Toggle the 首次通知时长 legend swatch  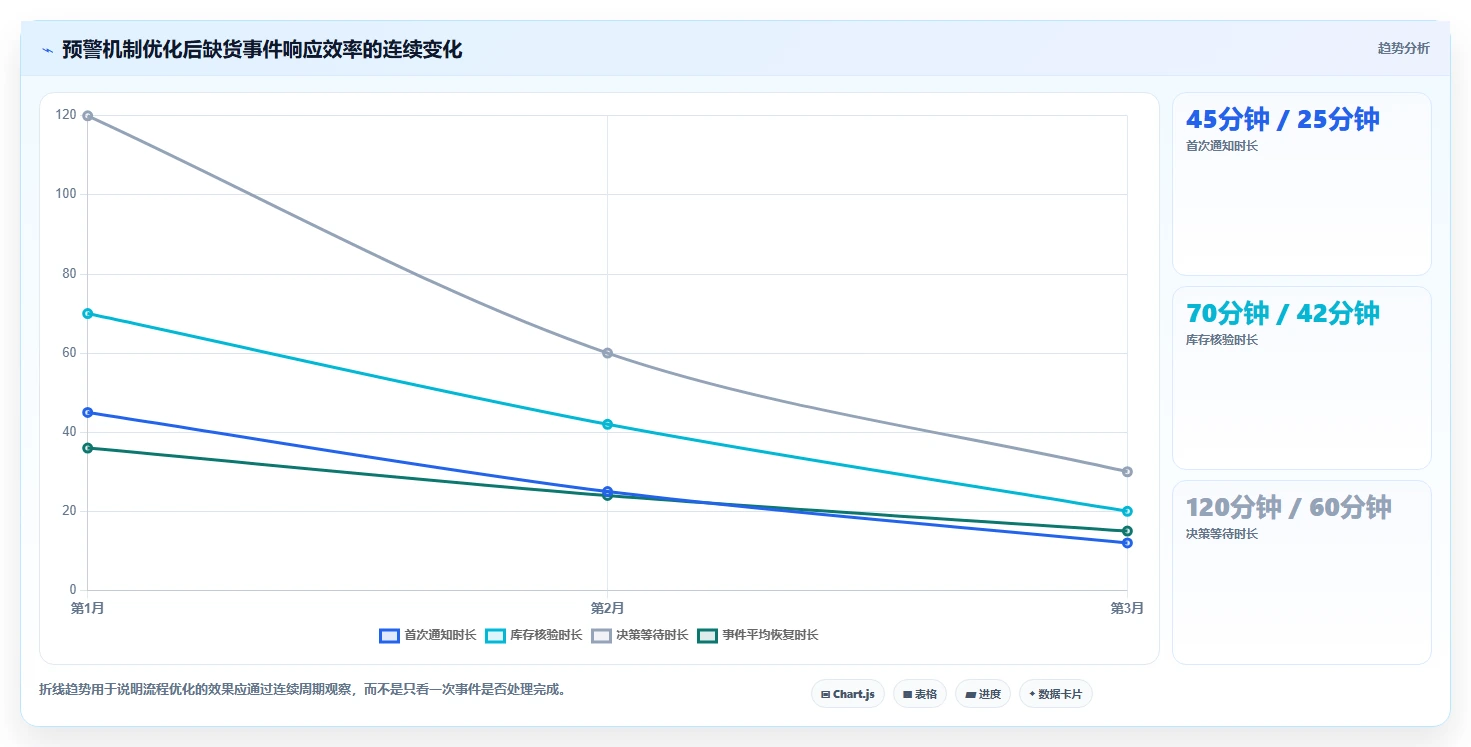(x=390, y=636)
